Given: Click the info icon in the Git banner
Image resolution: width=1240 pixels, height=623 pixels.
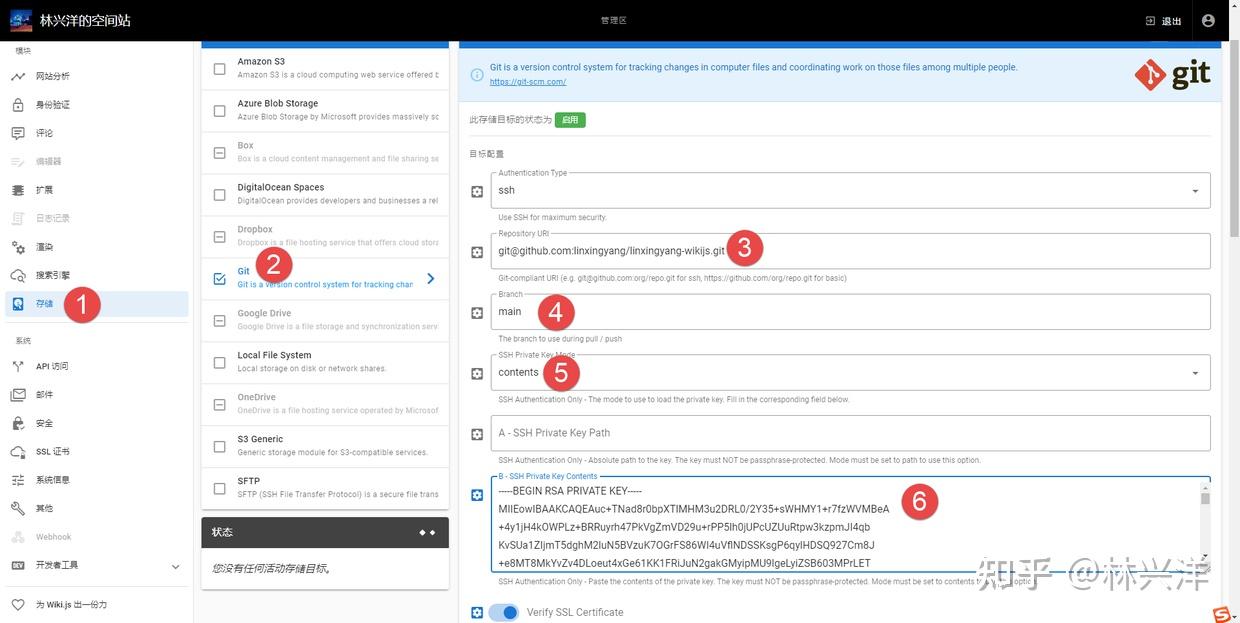Looking at the screenshot, I should 477,74.
